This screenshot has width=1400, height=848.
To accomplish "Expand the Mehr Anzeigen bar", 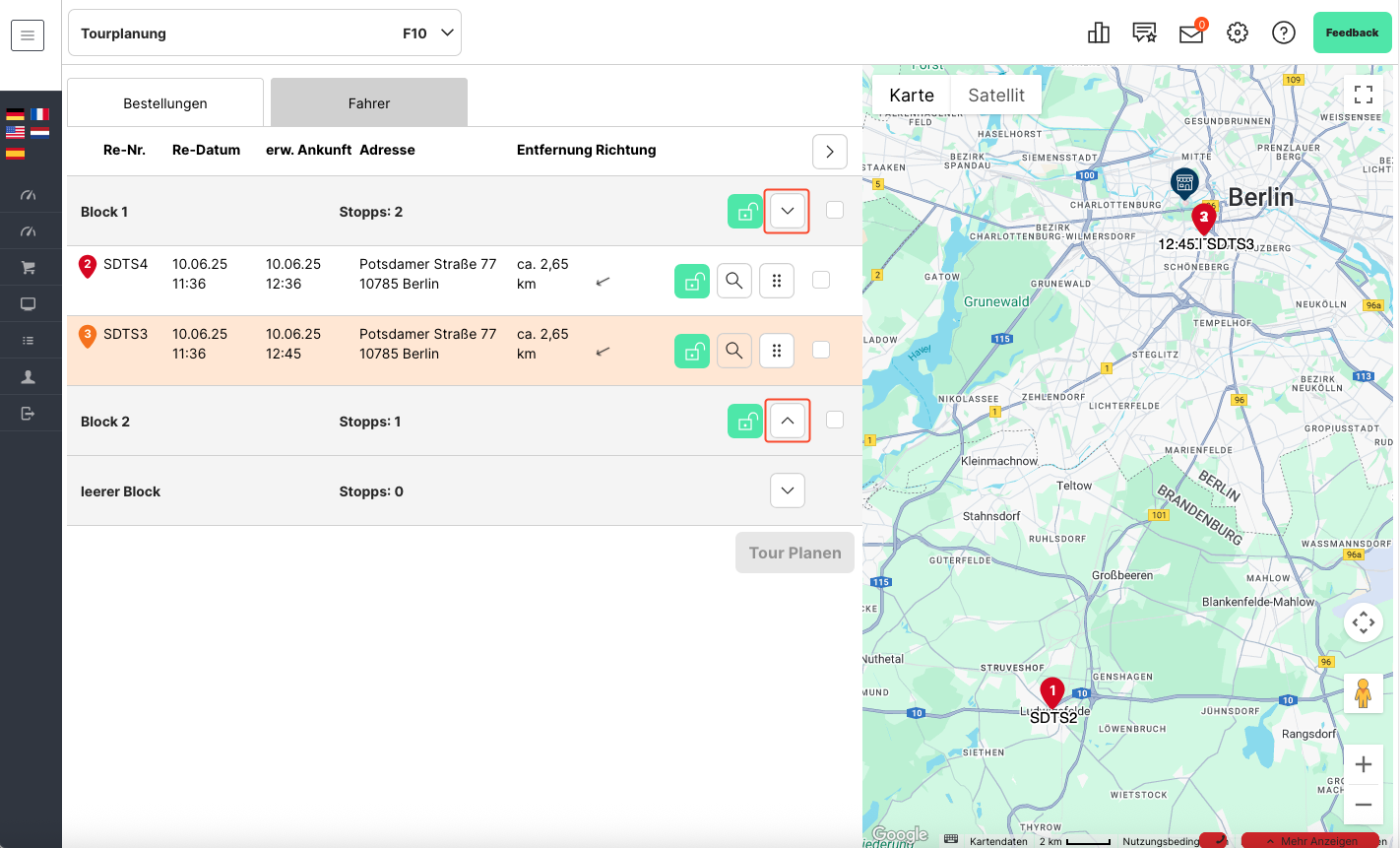I will tap(1310, 841).
